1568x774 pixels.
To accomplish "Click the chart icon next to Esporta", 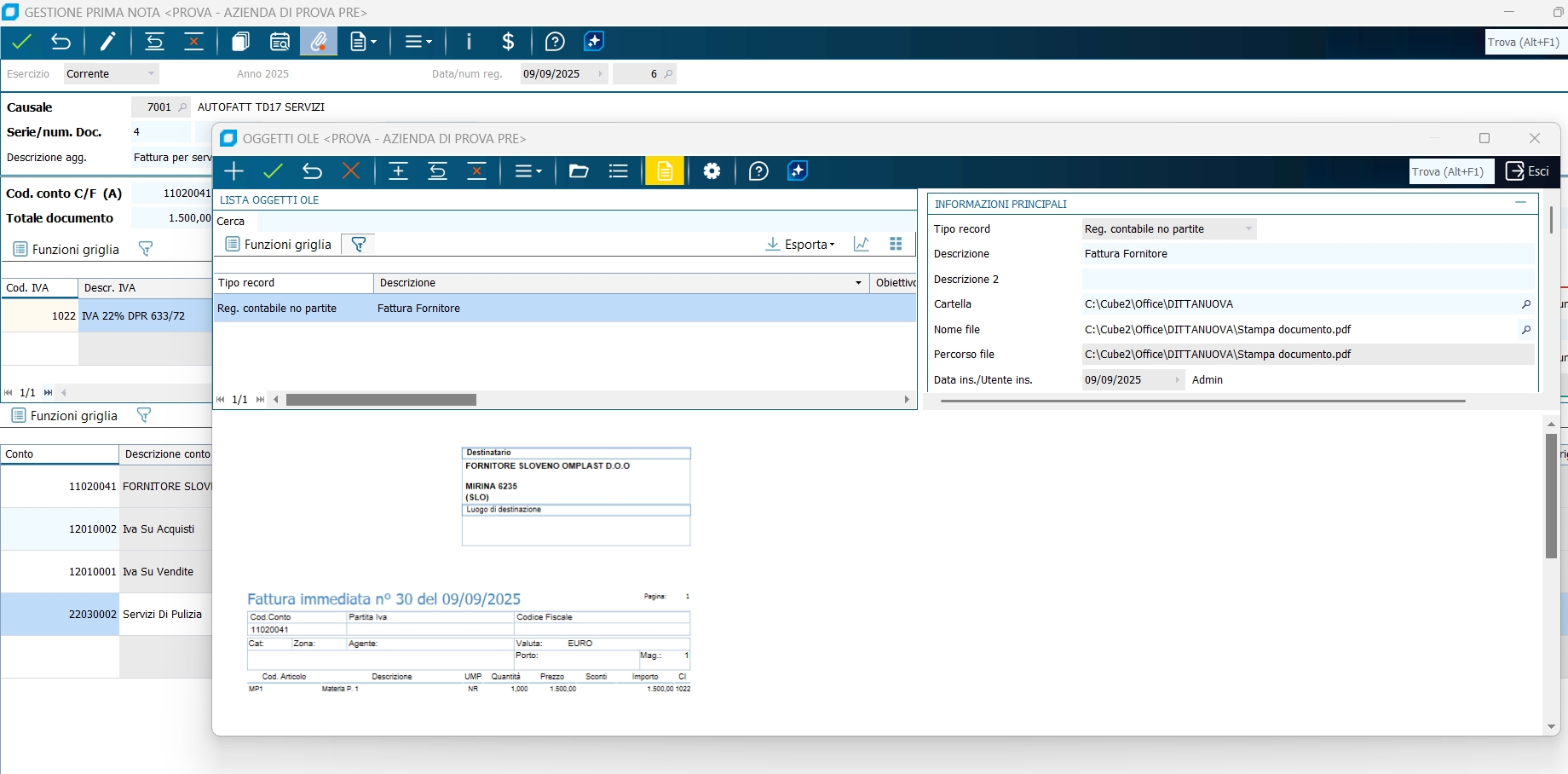I will 862,245.
